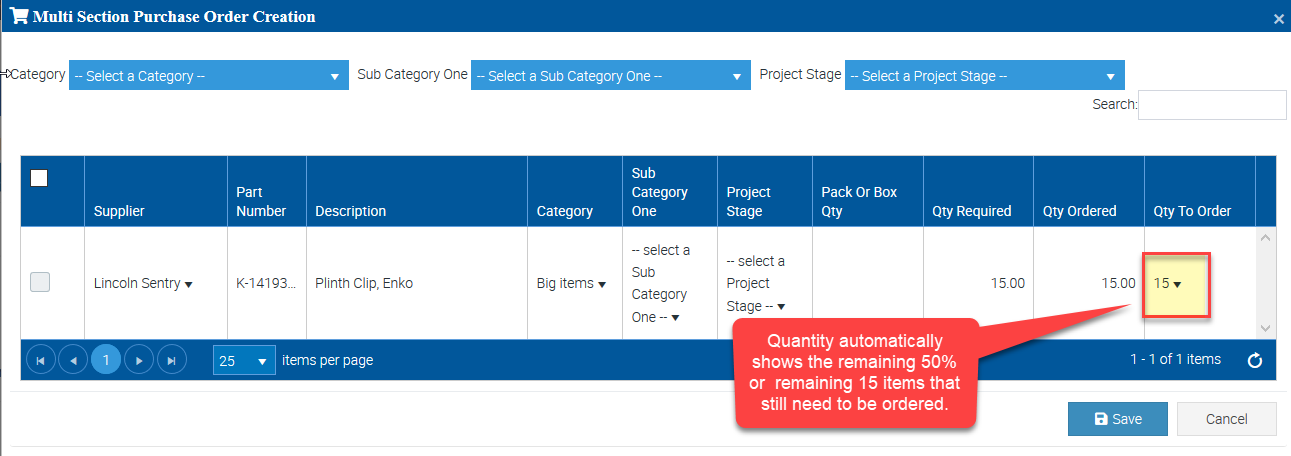Open the Category filter dropdown
This screenshot has width=1291, height=456.
(x=208, y=76)
